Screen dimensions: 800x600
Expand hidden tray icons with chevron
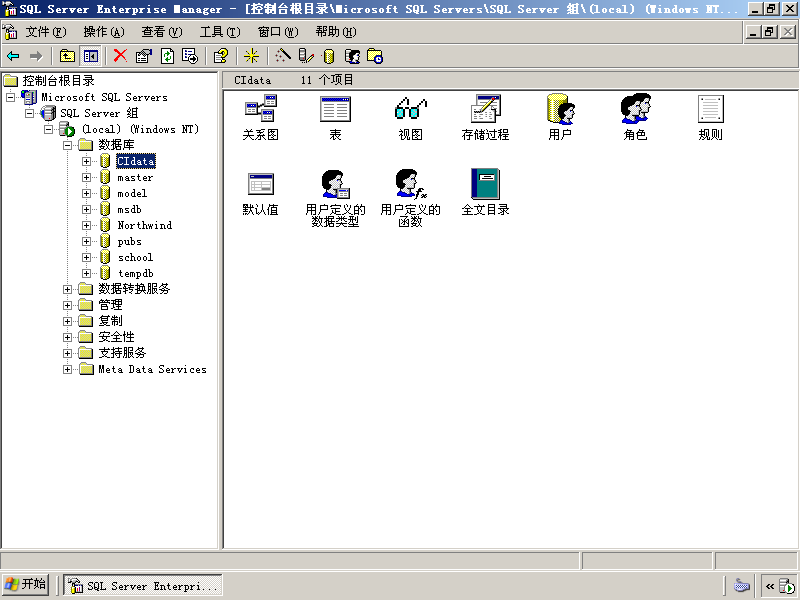click(769, 586)
